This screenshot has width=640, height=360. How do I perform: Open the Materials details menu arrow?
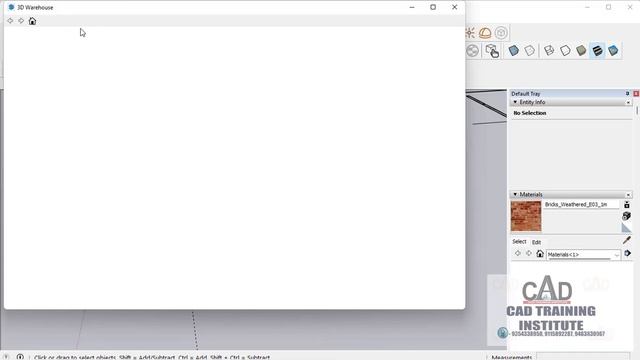[627, 253]
